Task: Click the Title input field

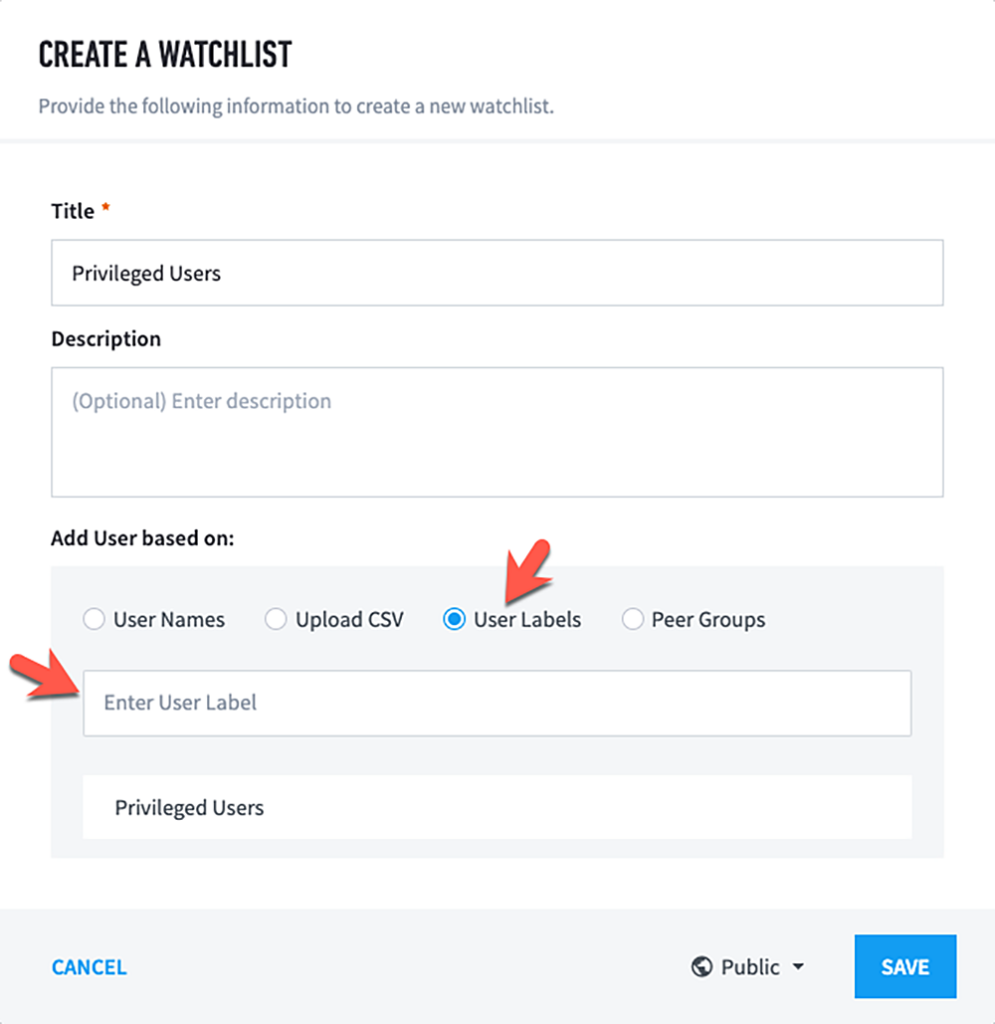Action: click(497, 272)
